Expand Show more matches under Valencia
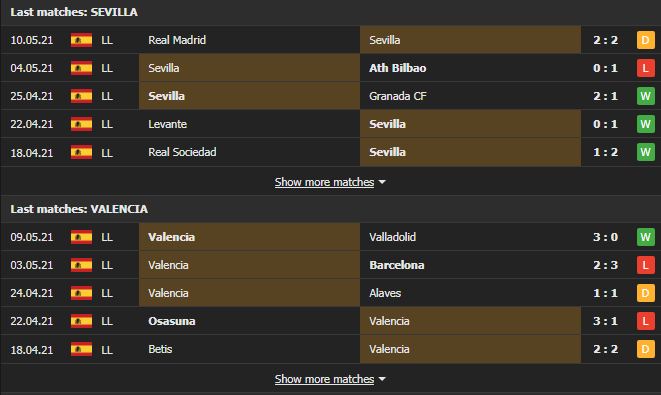This screenshot has width=661, height=395. (324, 379)
